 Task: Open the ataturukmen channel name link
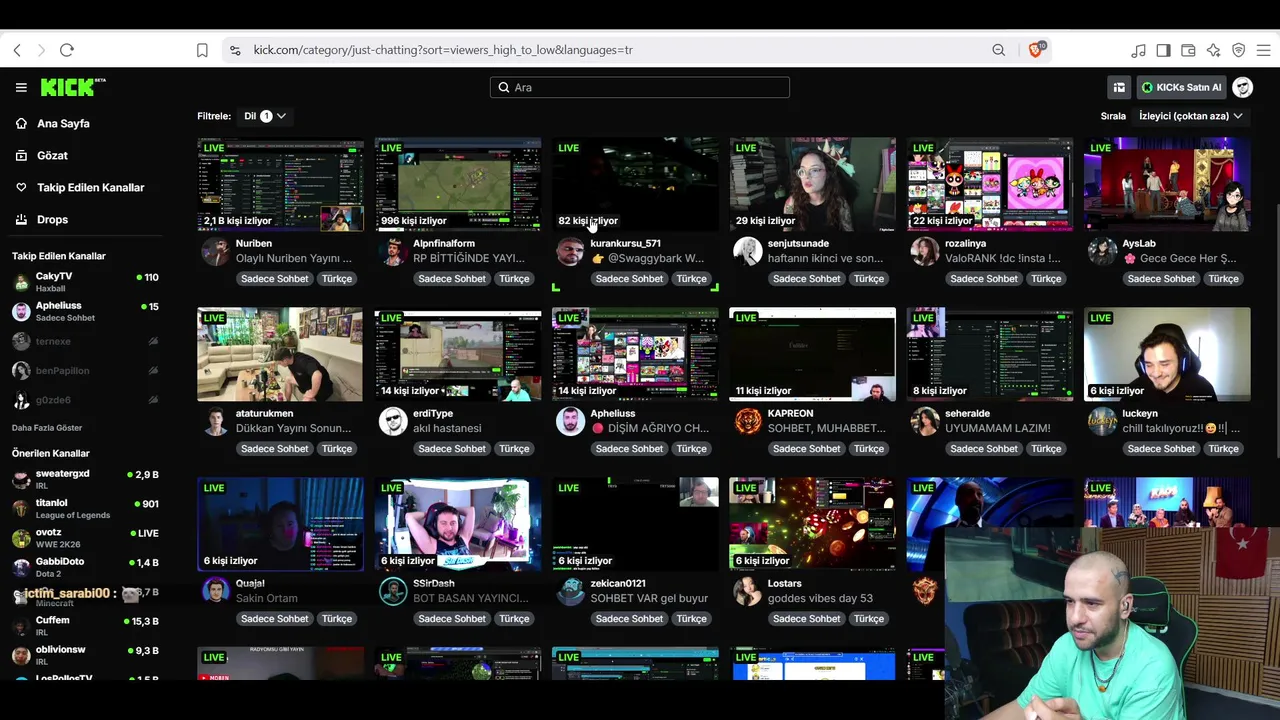tap(265, 413)
